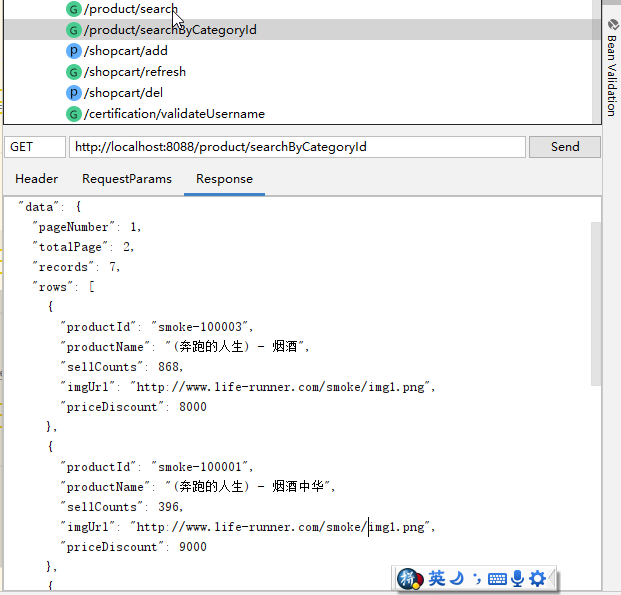Open the soft keyboard icon
The height and width of the screenshot is (595, 621).
click(x=497, y=579)
